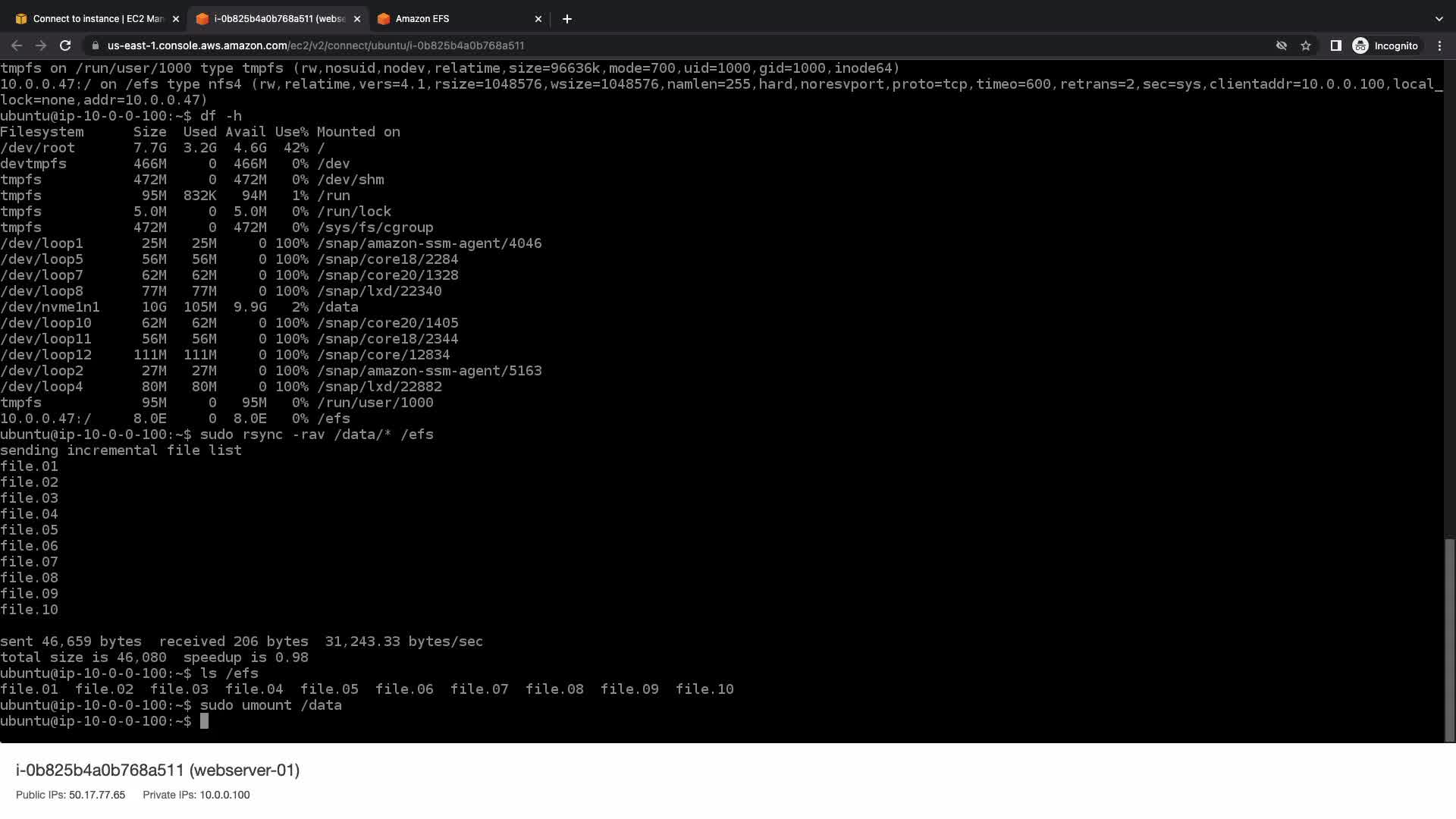Open the Chrome three-dot menu

tap(1439, 45)
